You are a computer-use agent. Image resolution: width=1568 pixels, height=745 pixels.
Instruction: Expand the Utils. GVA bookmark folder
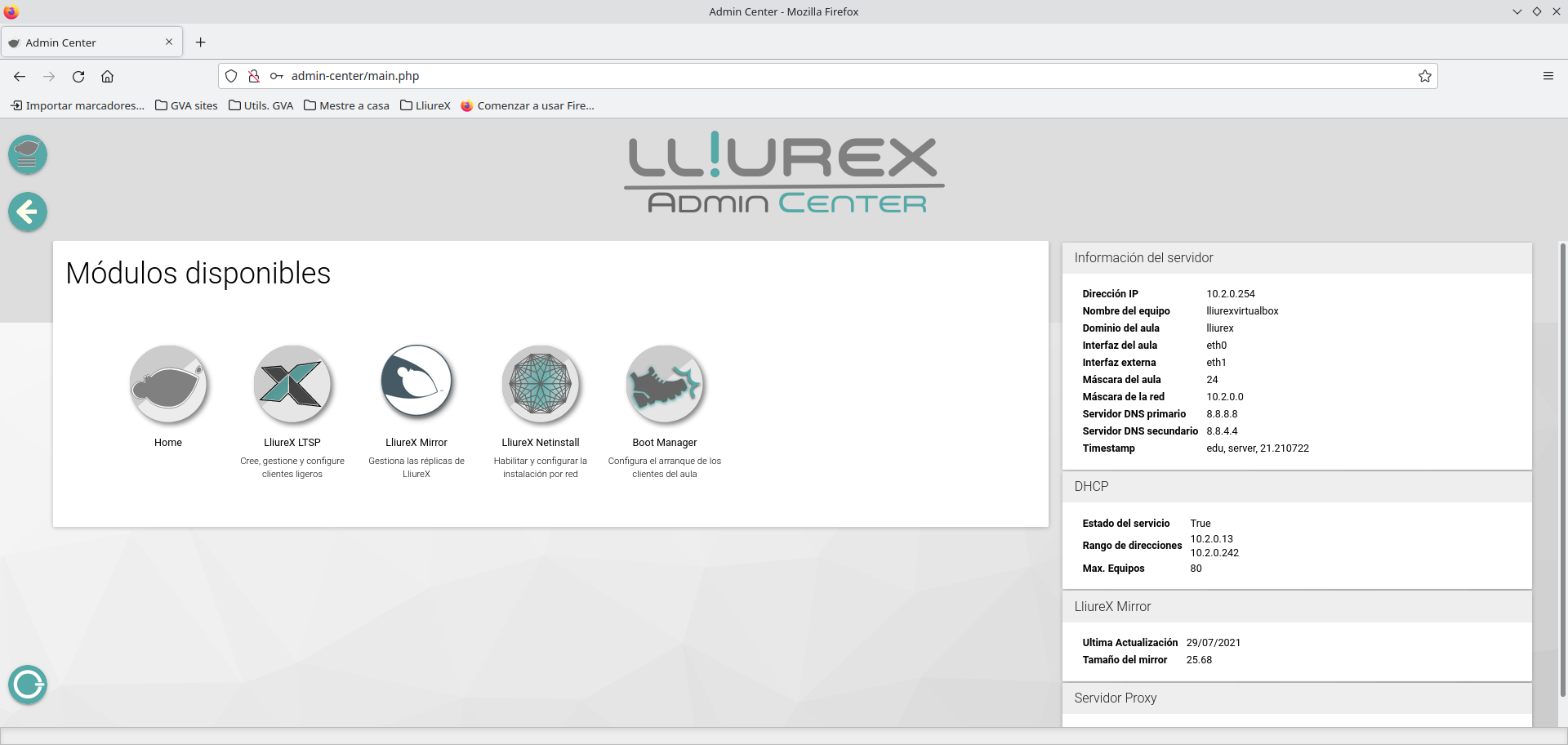261,105
